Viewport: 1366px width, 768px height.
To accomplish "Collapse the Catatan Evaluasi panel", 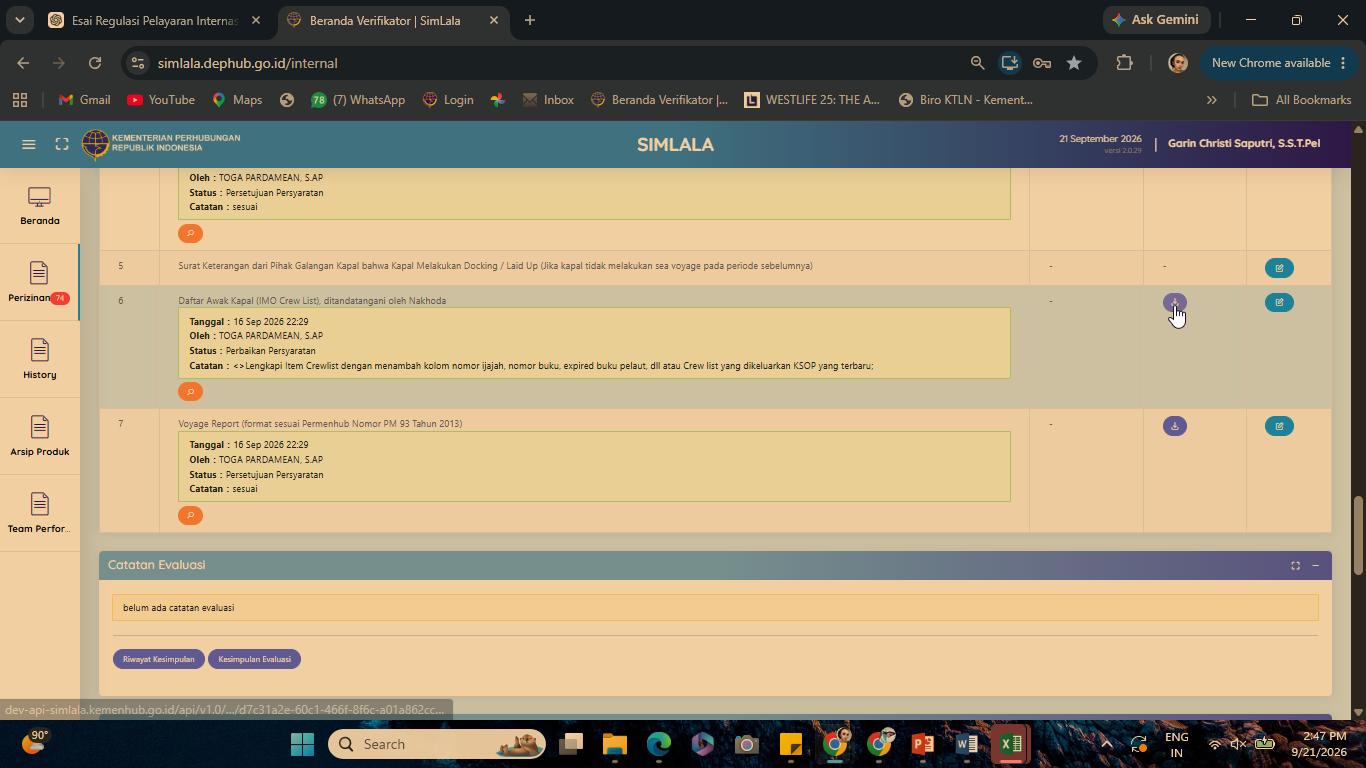I will [x=1315, y=566].
